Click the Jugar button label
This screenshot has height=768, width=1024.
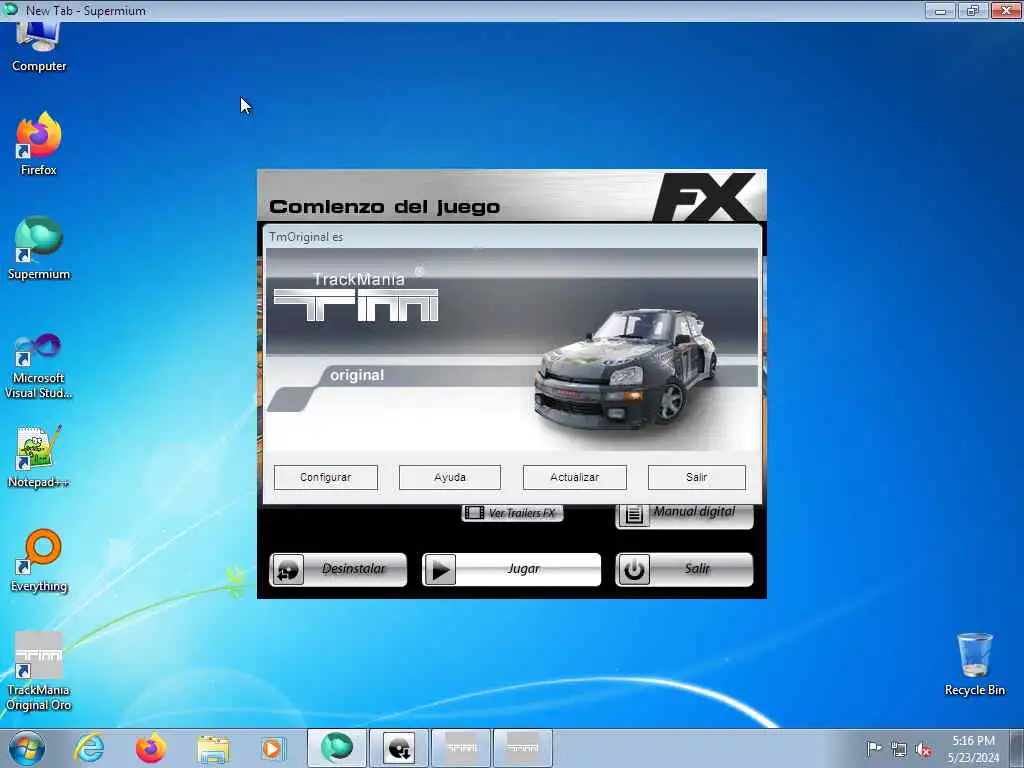524,569
